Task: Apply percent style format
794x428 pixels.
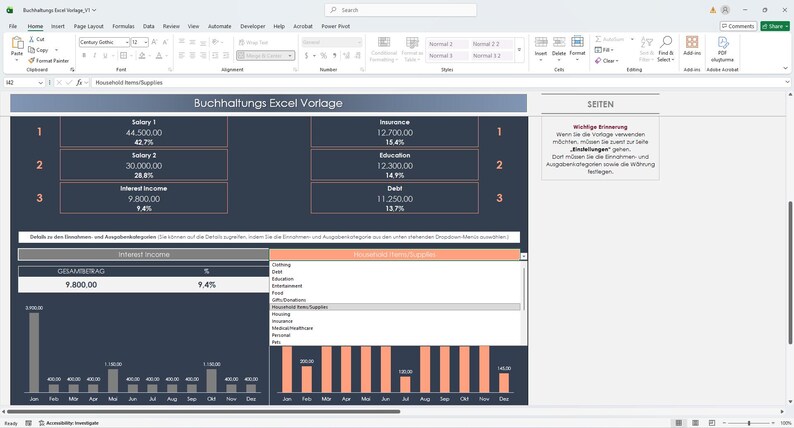Action: (x=324, y=56)
